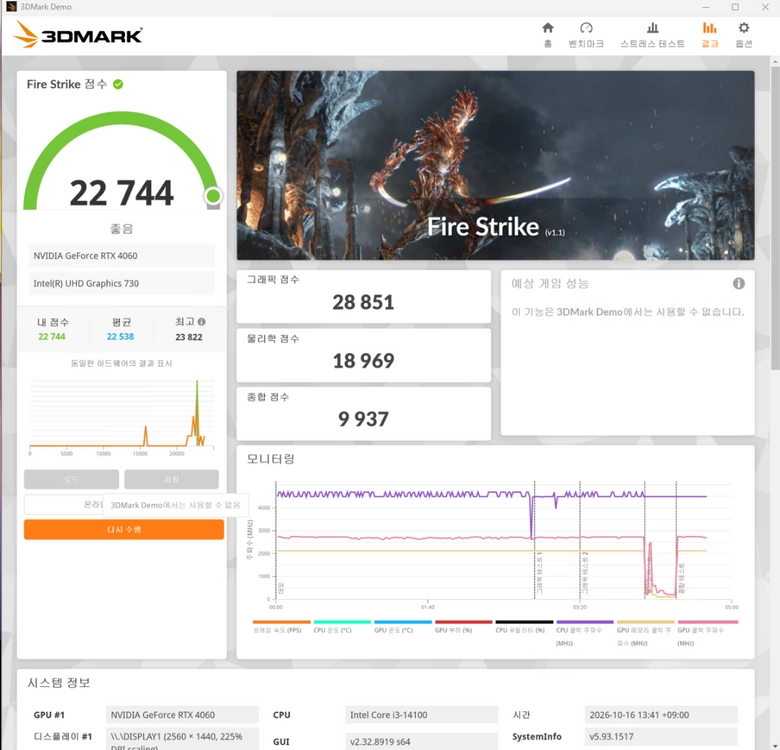Click the main score 22 744
The image size is (780, 750).
(x=121, y=193)
